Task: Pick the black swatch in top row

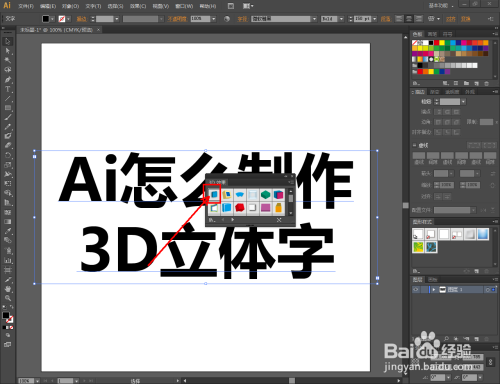Action: [x=431, y=43]
